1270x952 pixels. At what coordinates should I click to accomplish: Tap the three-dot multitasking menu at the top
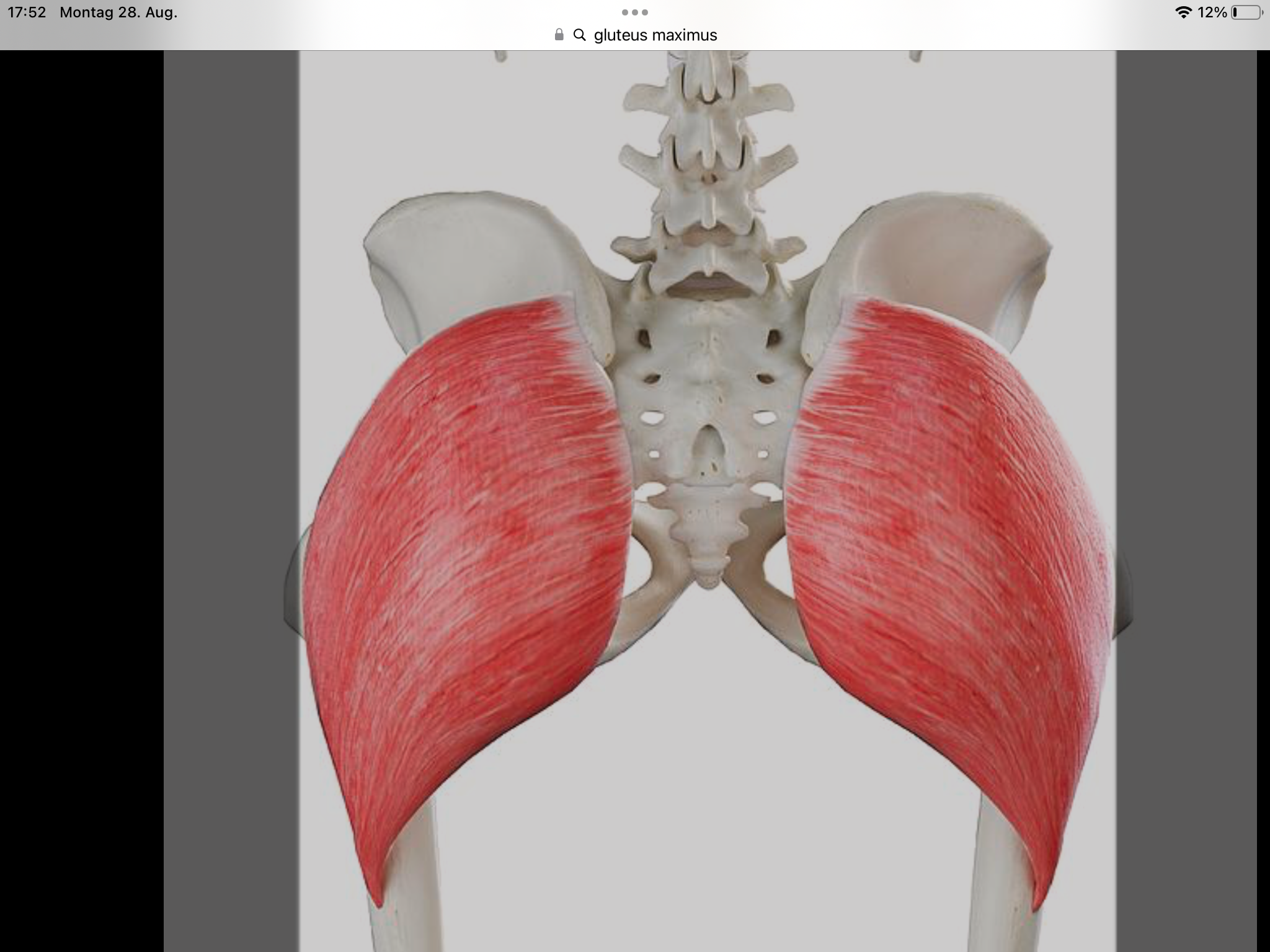click(634, 12)
